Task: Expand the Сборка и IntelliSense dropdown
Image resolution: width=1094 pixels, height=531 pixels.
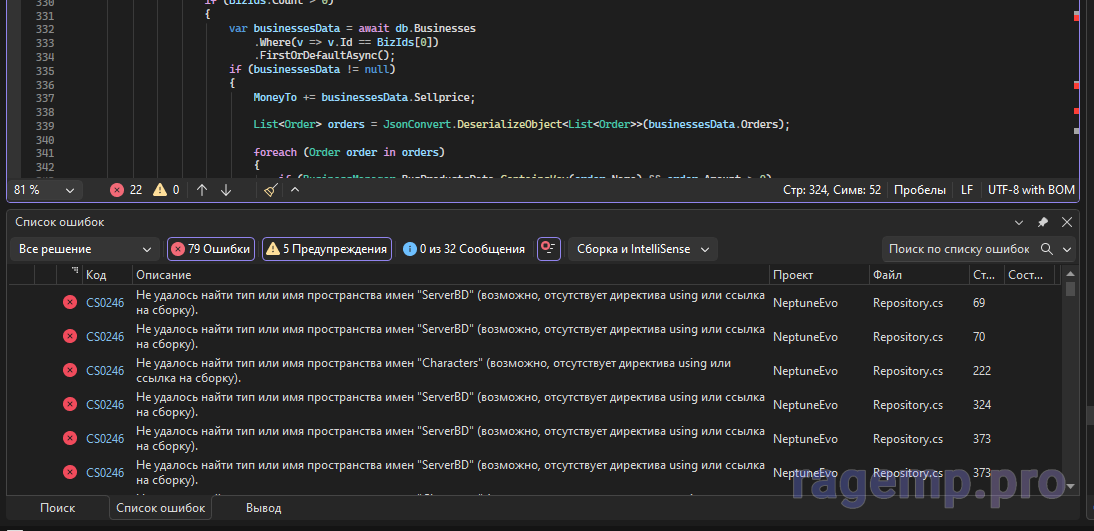Action: pos(642,249)
